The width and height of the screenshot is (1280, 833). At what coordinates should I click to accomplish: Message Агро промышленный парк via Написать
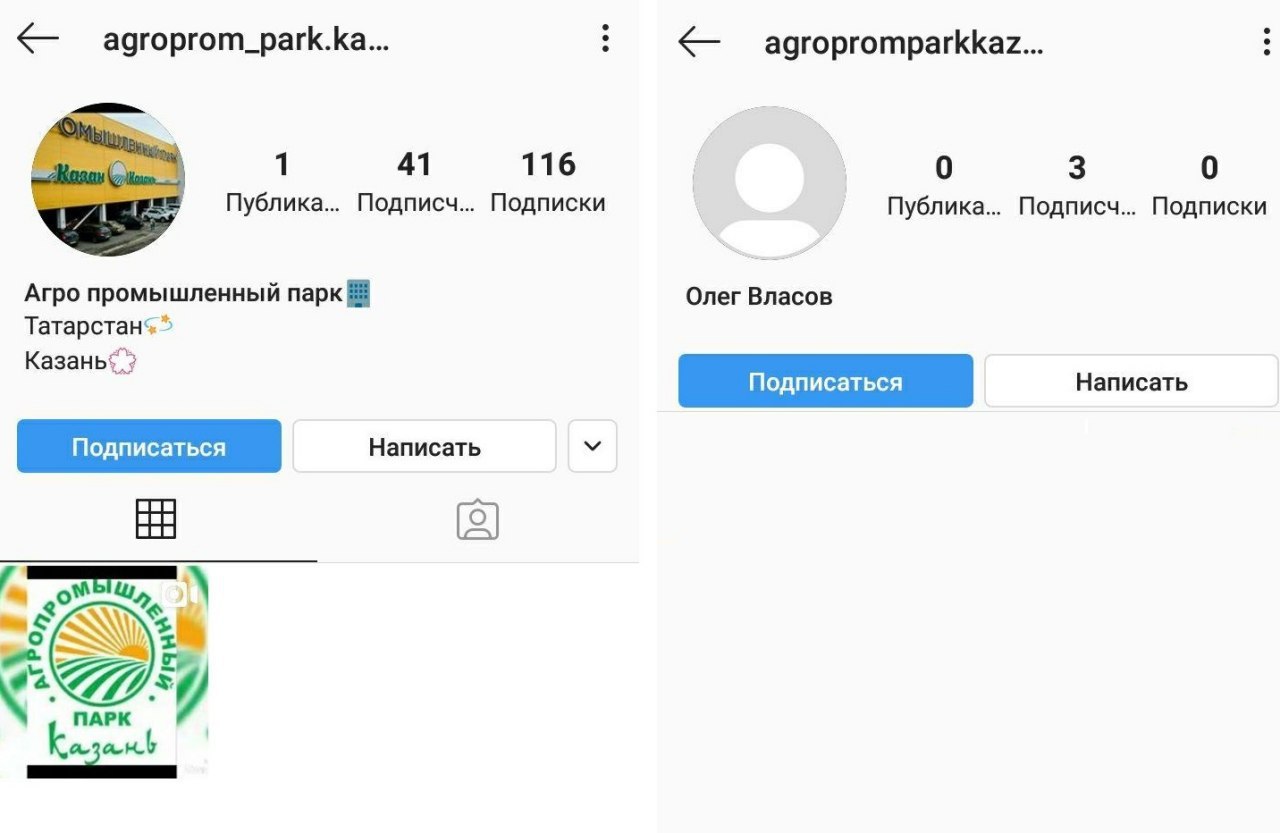coord(424,446)
